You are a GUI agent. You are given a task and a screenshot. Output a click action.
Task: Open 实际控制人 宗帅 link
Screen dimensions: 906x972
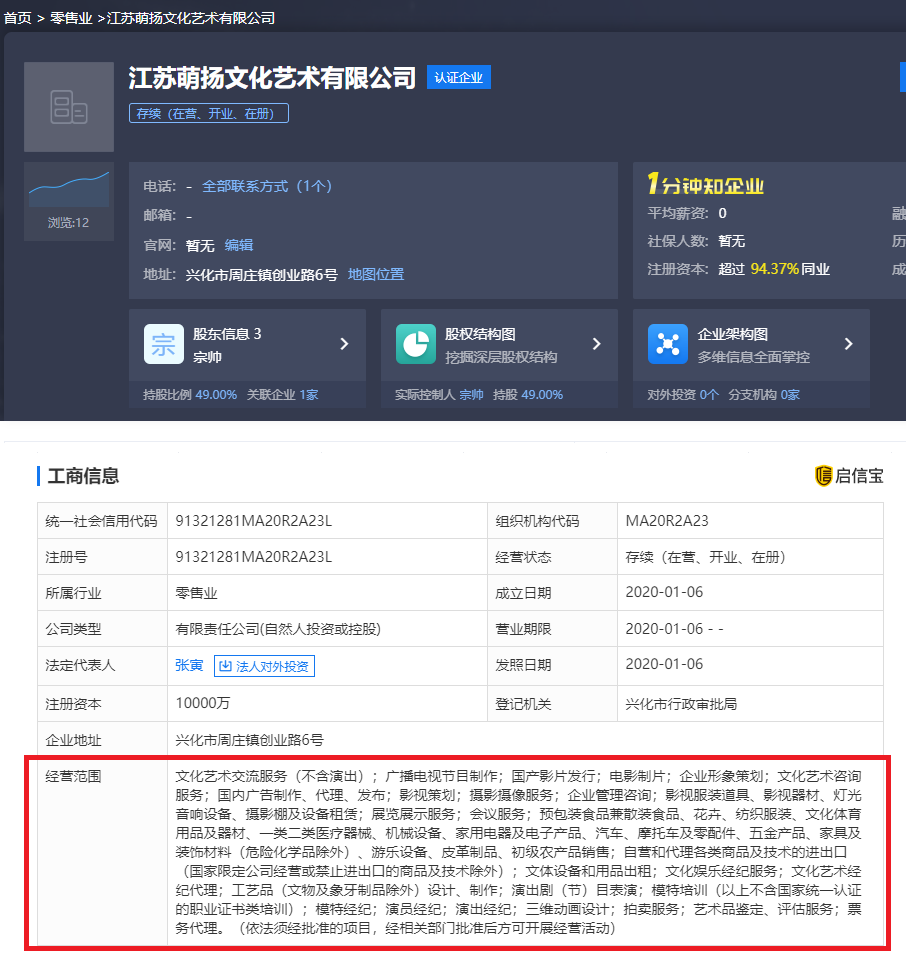[471, 395]
